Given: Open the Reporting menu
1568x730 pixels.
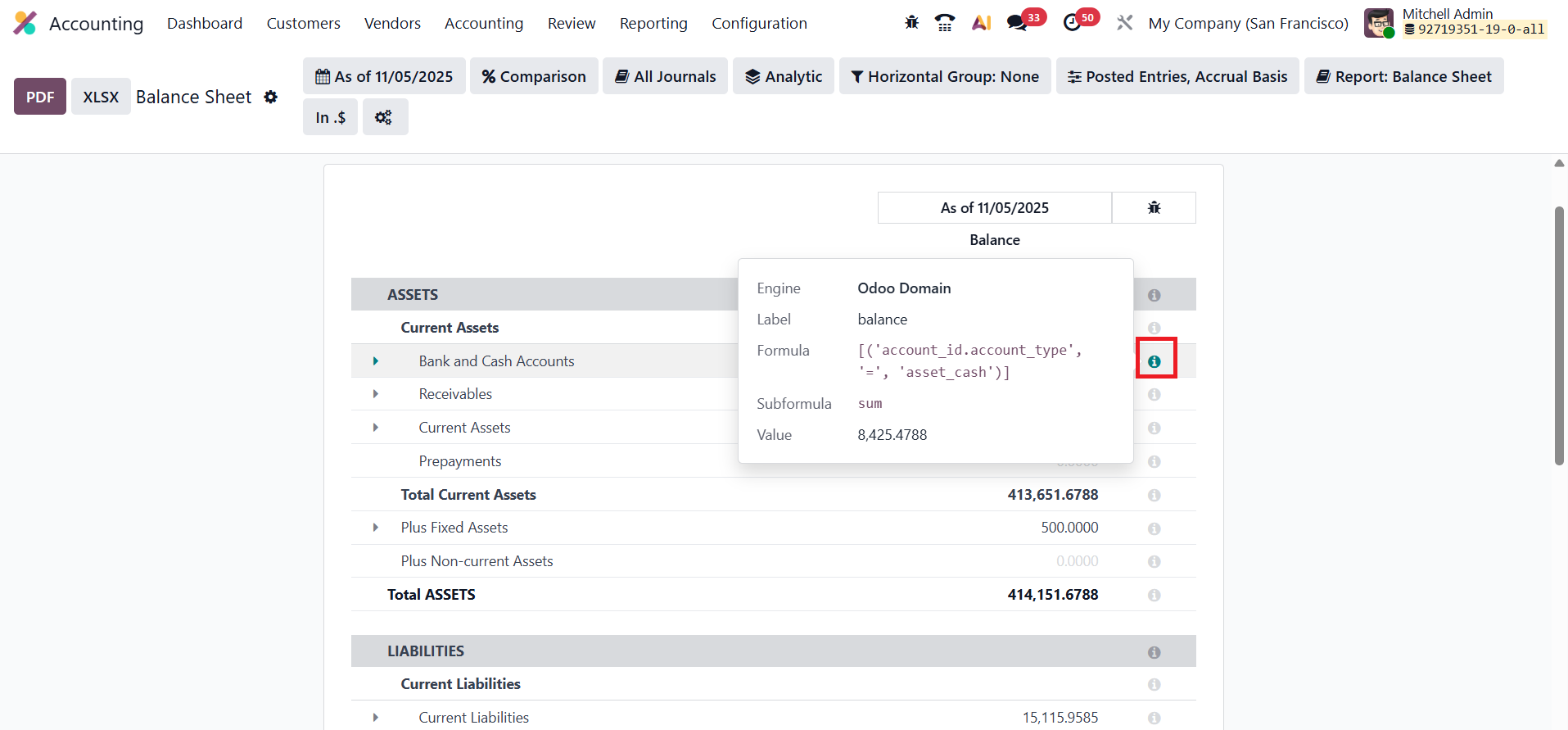Looking at the screenshot, I should click(x=653, y=23).
